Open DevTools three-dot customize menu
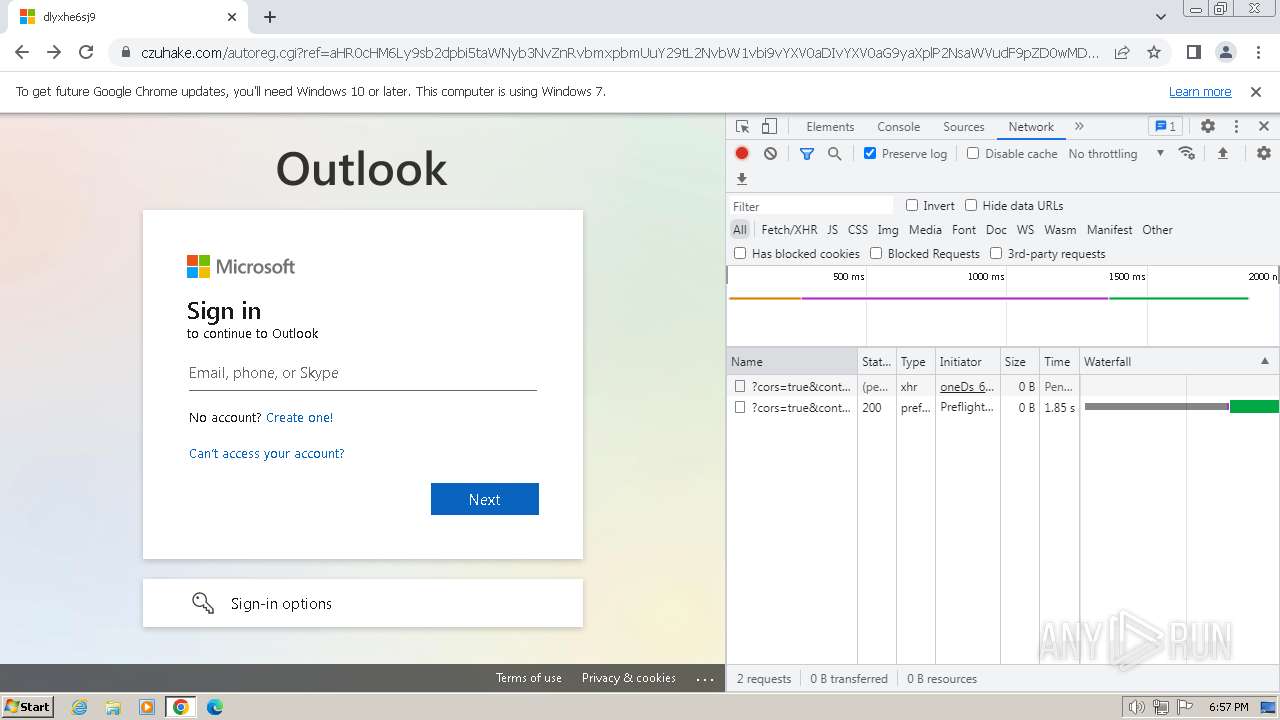Screen dimensions: 1280x720 [x=1236, y=127]
